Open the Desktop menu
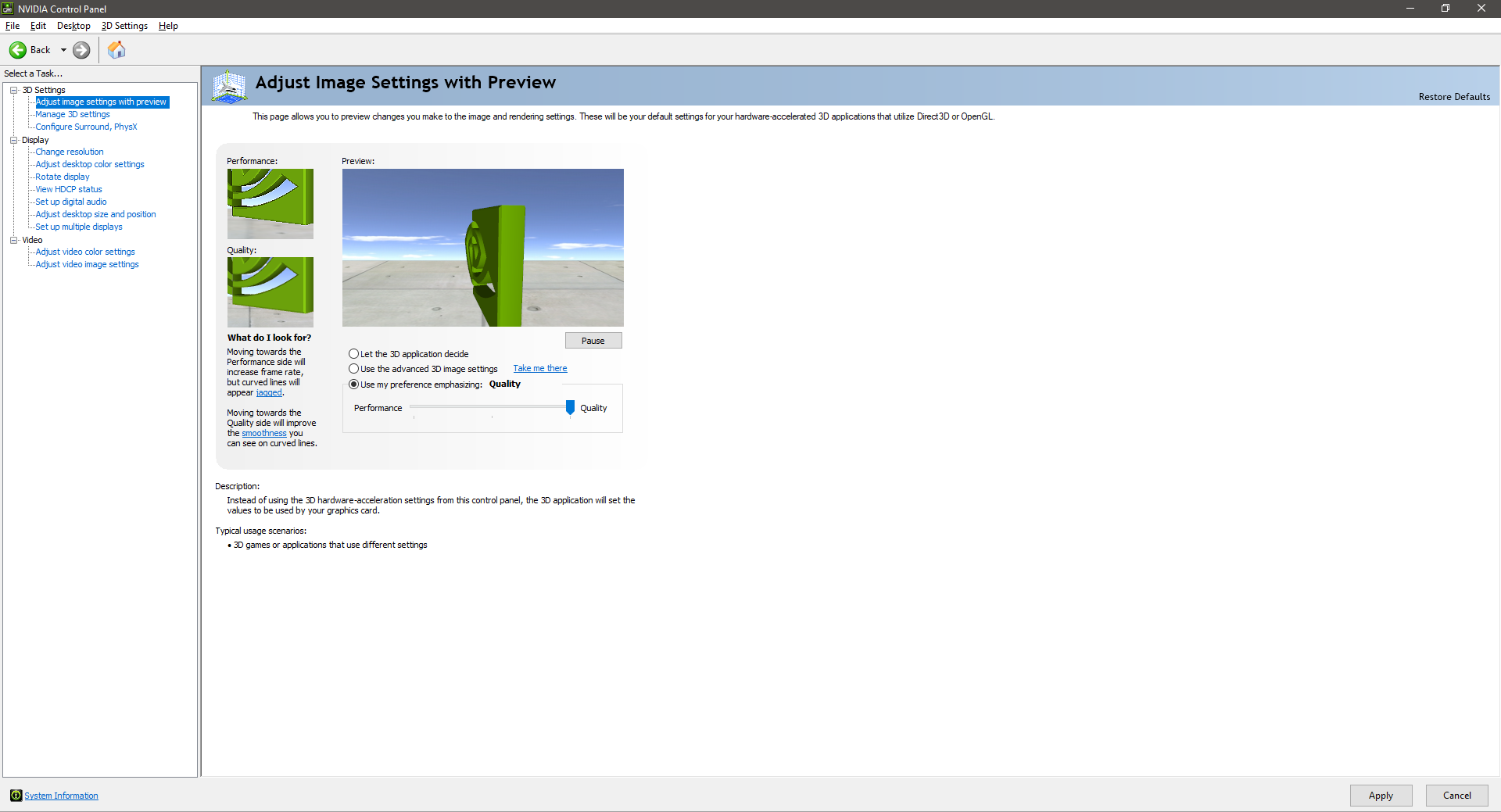 [73, 26]
